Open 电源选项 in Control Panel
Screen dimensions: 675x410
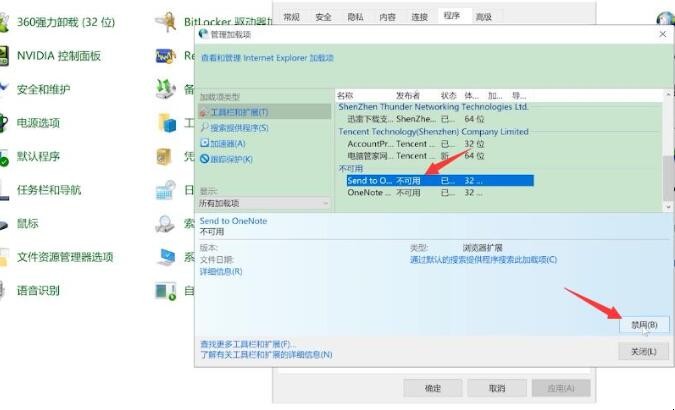point(38,123)
